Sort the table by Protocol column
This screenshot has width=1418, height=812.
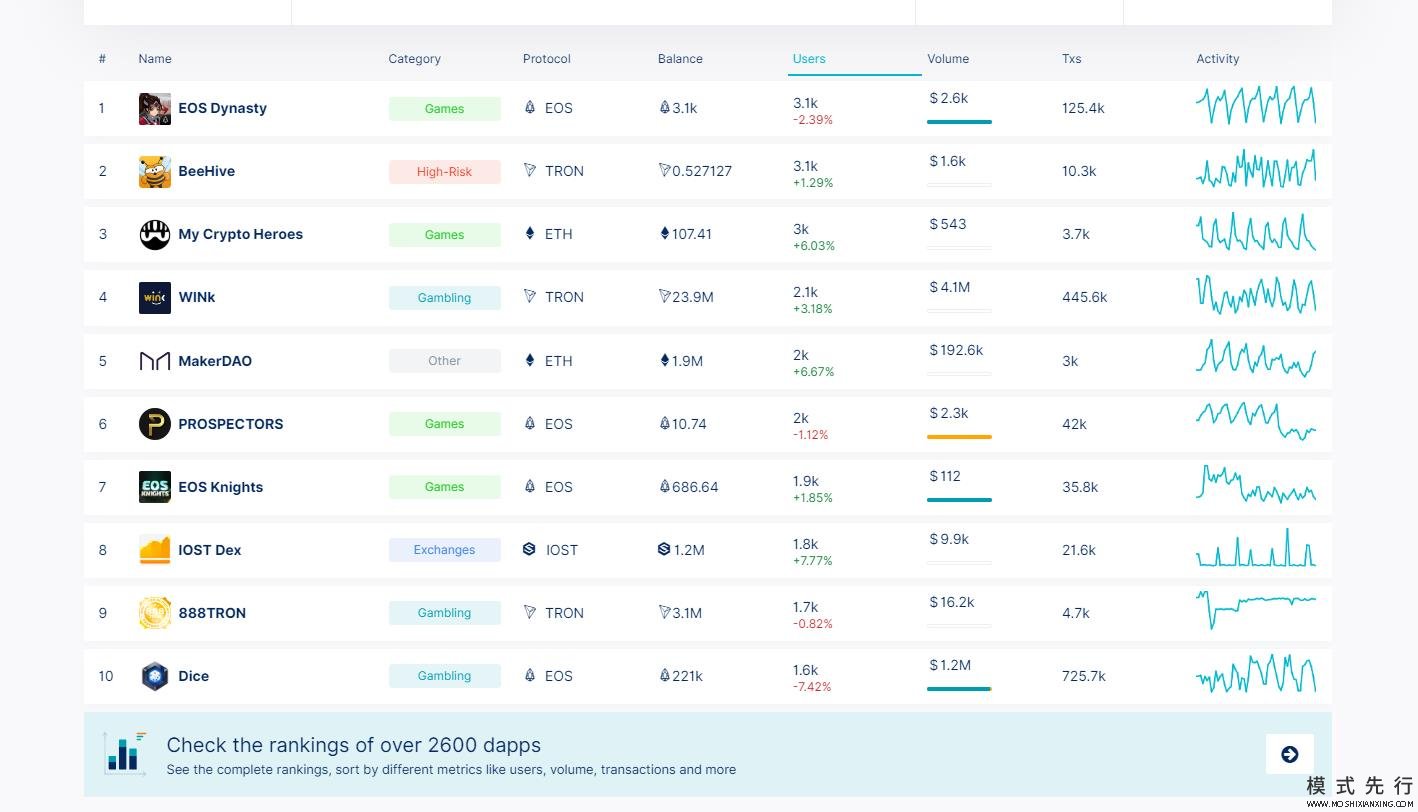547,59
